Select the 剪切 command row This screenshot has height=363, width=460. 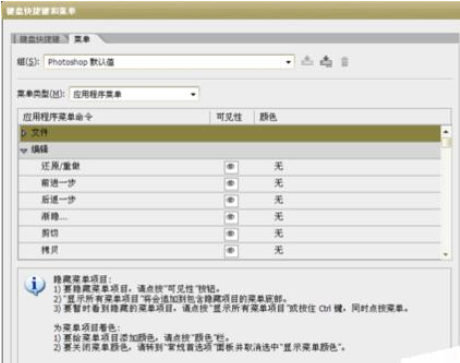coord(229,234)
